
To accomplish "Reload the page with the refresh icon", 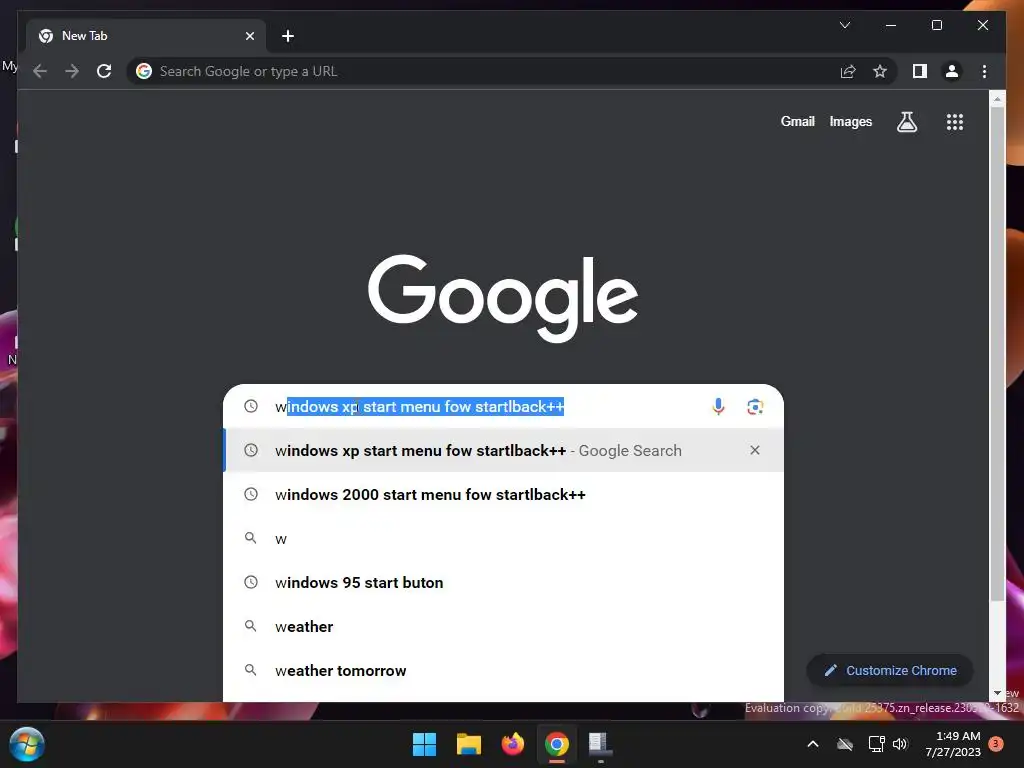I will (104, 71).
